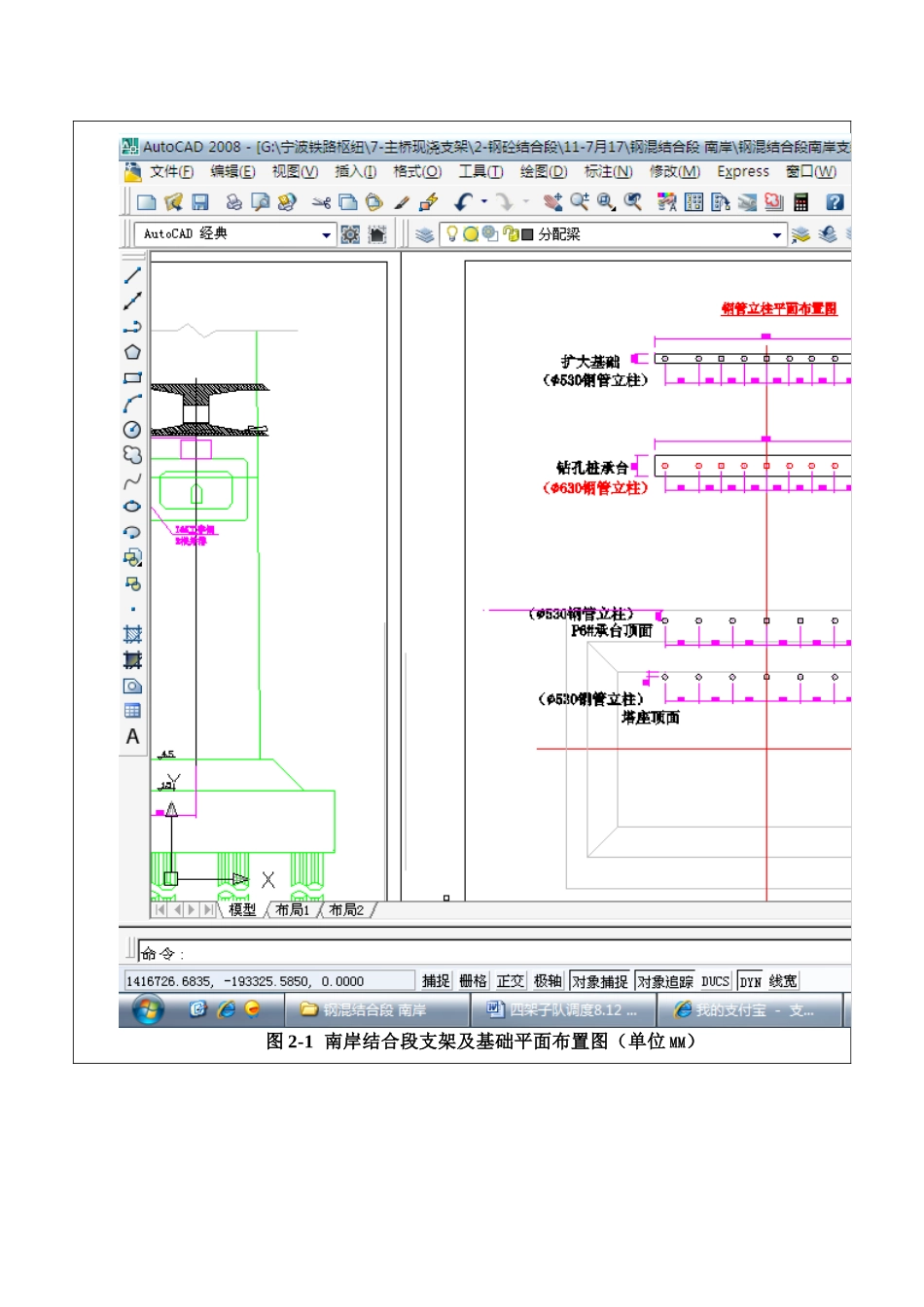Viewport: 924px width, 1307px height.
Task: Open the undo history dropdown arrow
Action: coord(484,202)
